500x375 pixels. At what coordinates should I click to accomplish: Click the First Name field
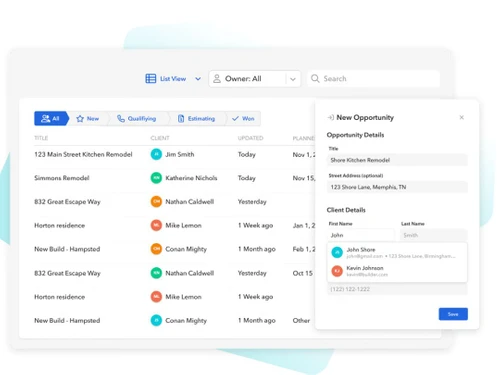coord(361,235)
